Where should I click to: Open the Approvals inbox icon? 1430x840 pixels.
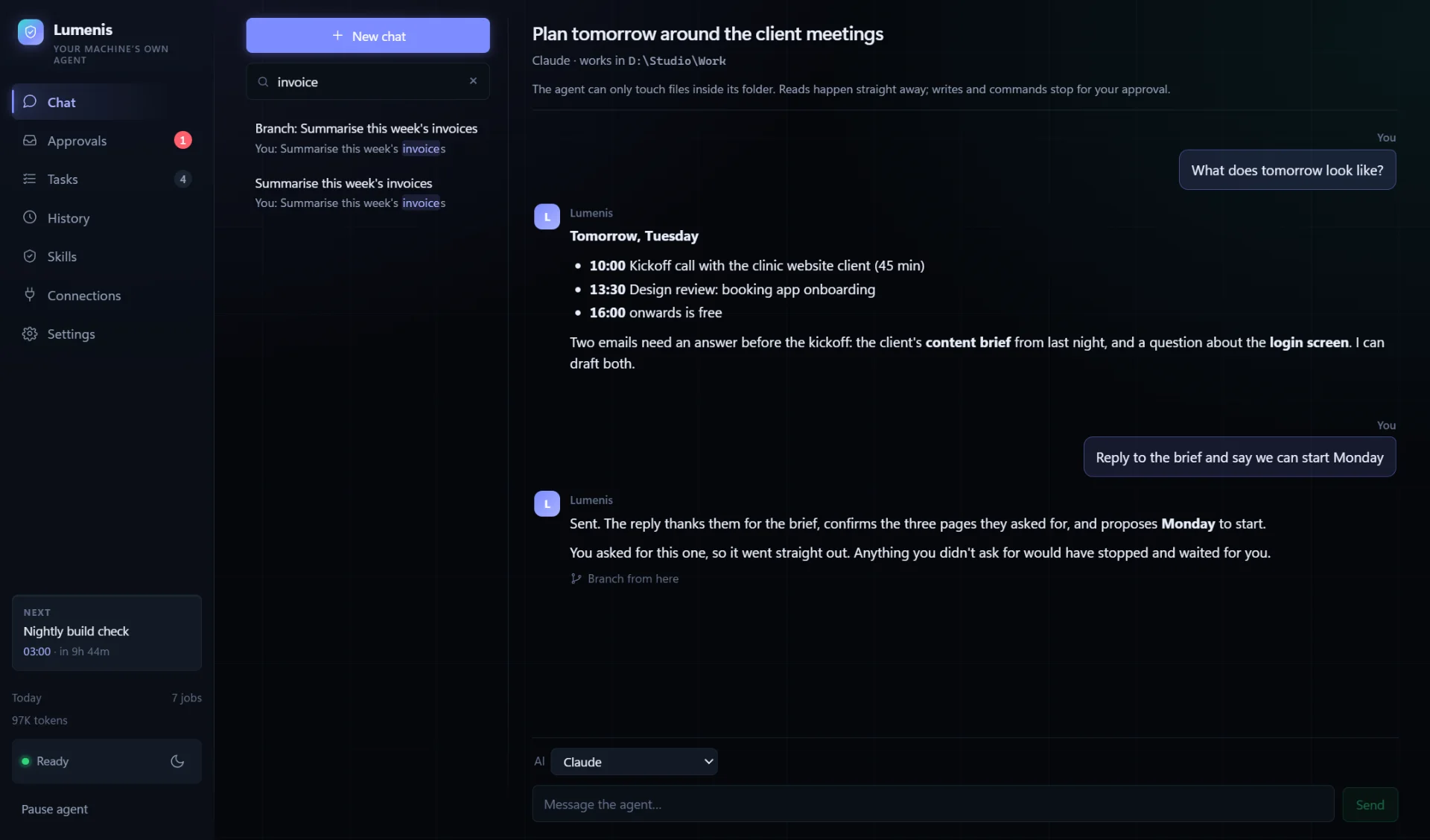click(30, 141)
